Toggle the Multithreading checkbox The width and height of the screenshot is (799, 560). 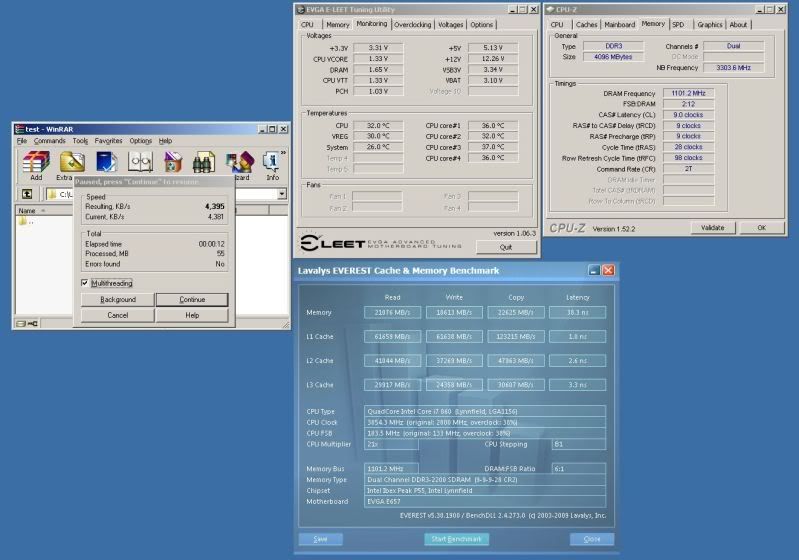pyautogui.click(x=85, y=283)
